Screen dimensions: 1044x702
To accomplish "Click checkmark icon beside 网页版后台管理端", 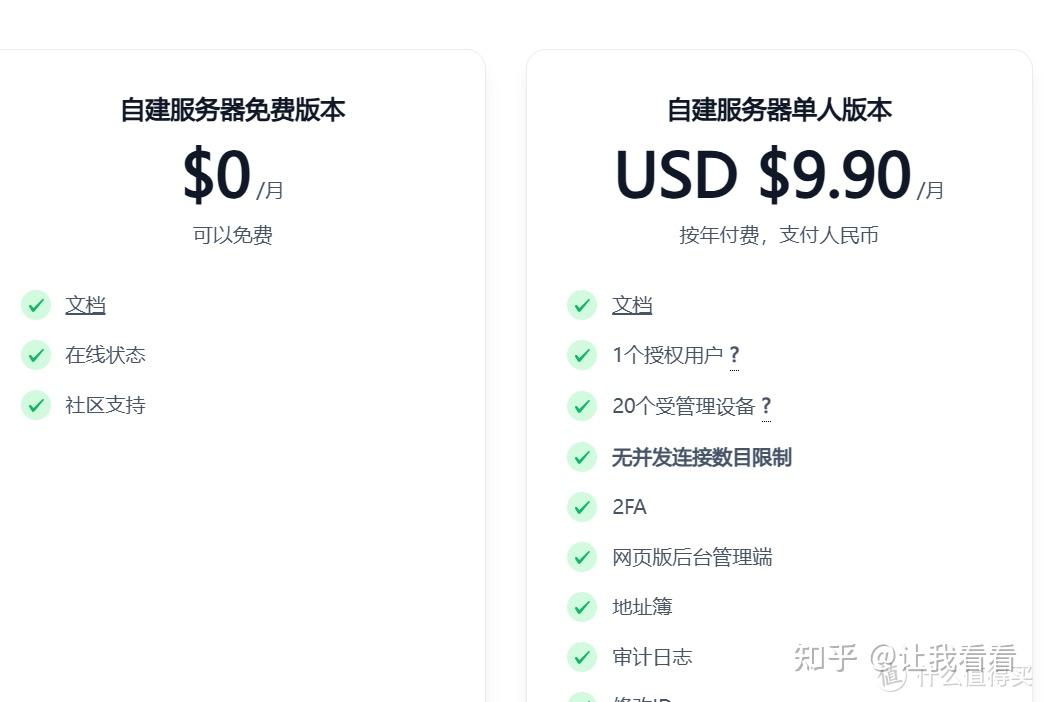I will coord(582,557).
